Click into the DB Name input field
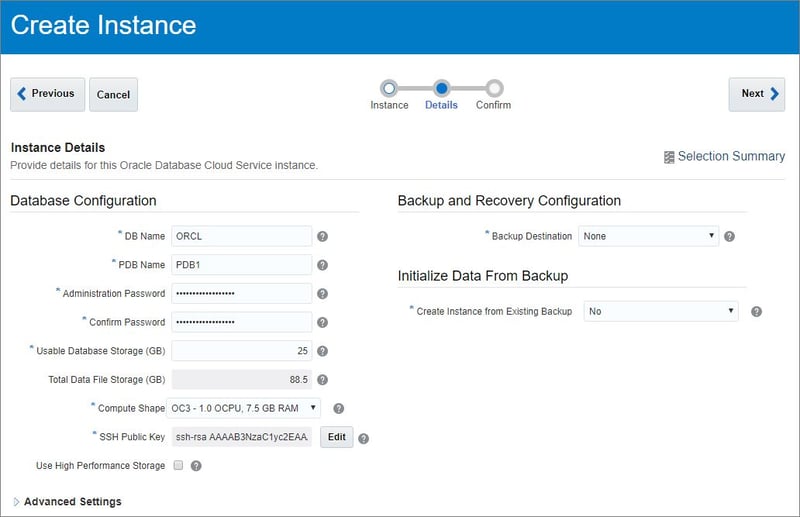800x517 pixels. 241,236
